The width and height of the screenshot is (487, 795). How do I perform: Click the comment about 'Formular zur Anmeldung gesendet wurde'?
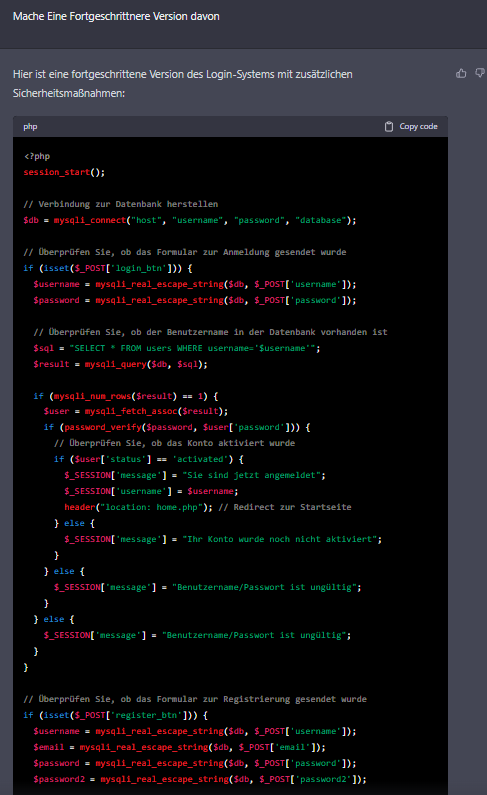click(x=185, y=252)
